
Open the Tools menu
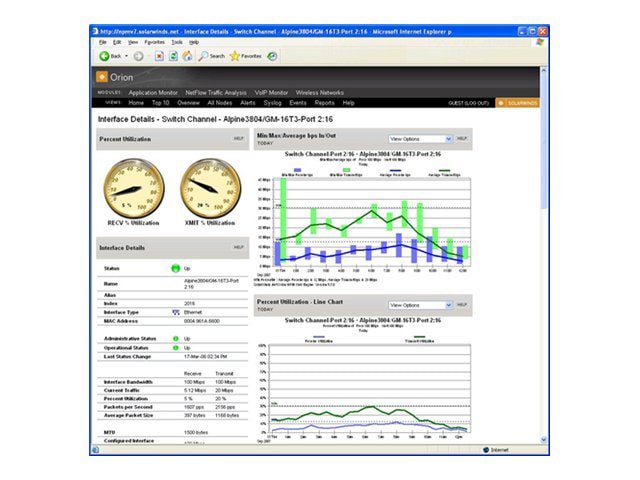(177, 42)
